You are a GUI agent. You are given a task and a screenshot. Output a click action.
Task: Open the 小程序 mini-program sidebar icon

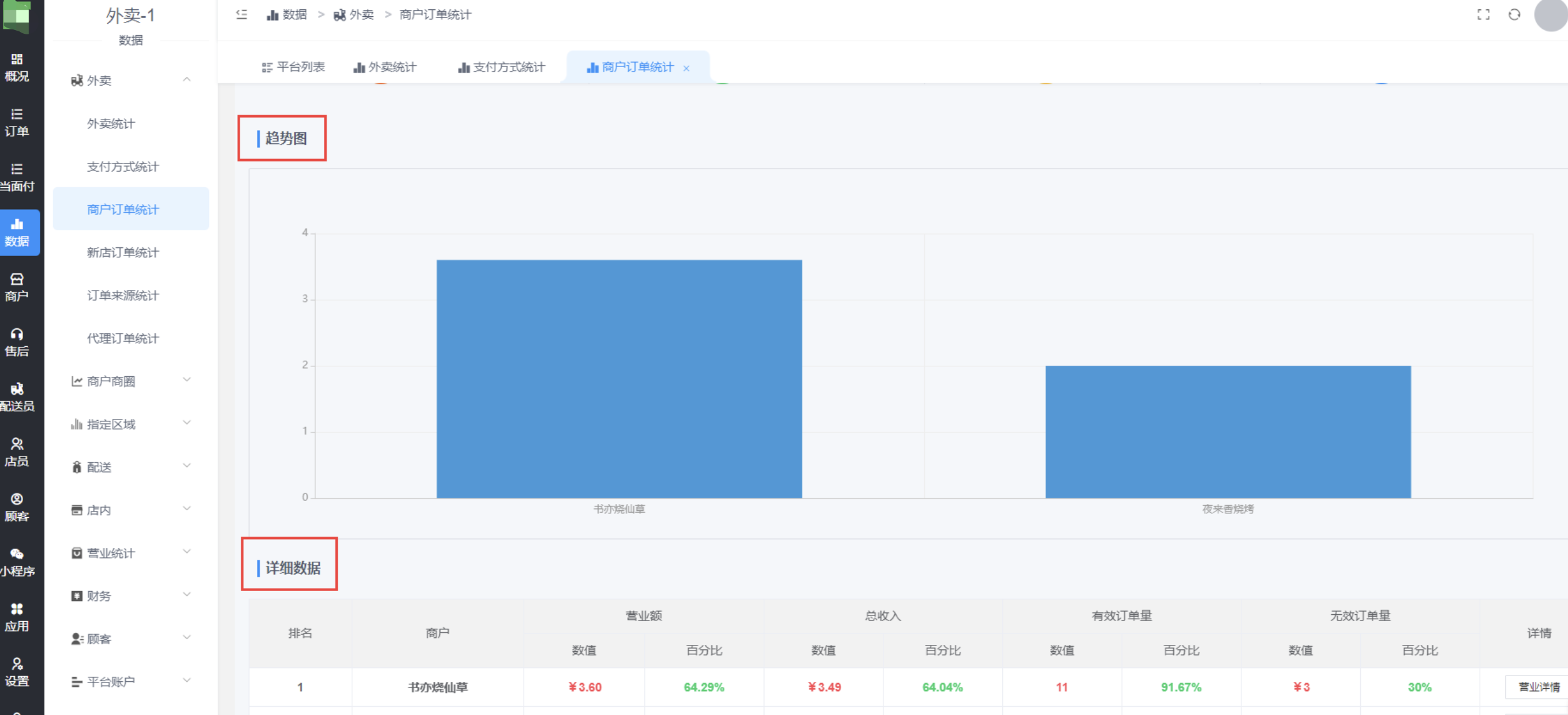pyautogui.click(x=17, y=563)
